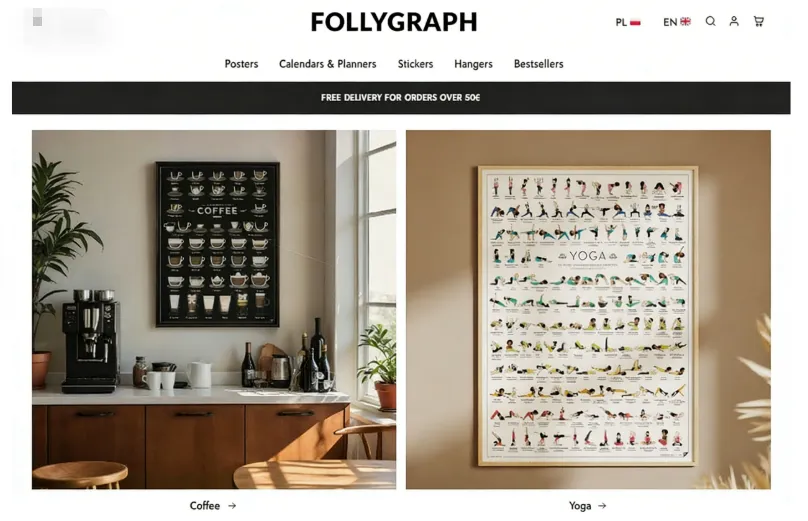The width and height of the screenshot is (808, 521).
Task: Switch language to PL
Action: coord(628,22)
